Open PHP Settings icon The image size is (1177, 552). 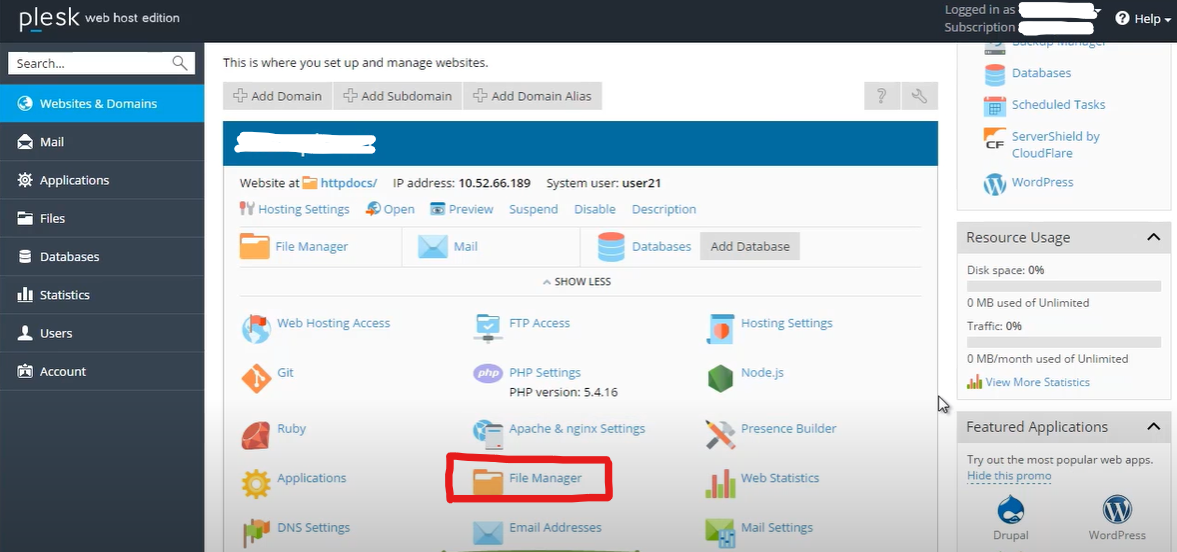pyautogui.click(x=488, y=373)
